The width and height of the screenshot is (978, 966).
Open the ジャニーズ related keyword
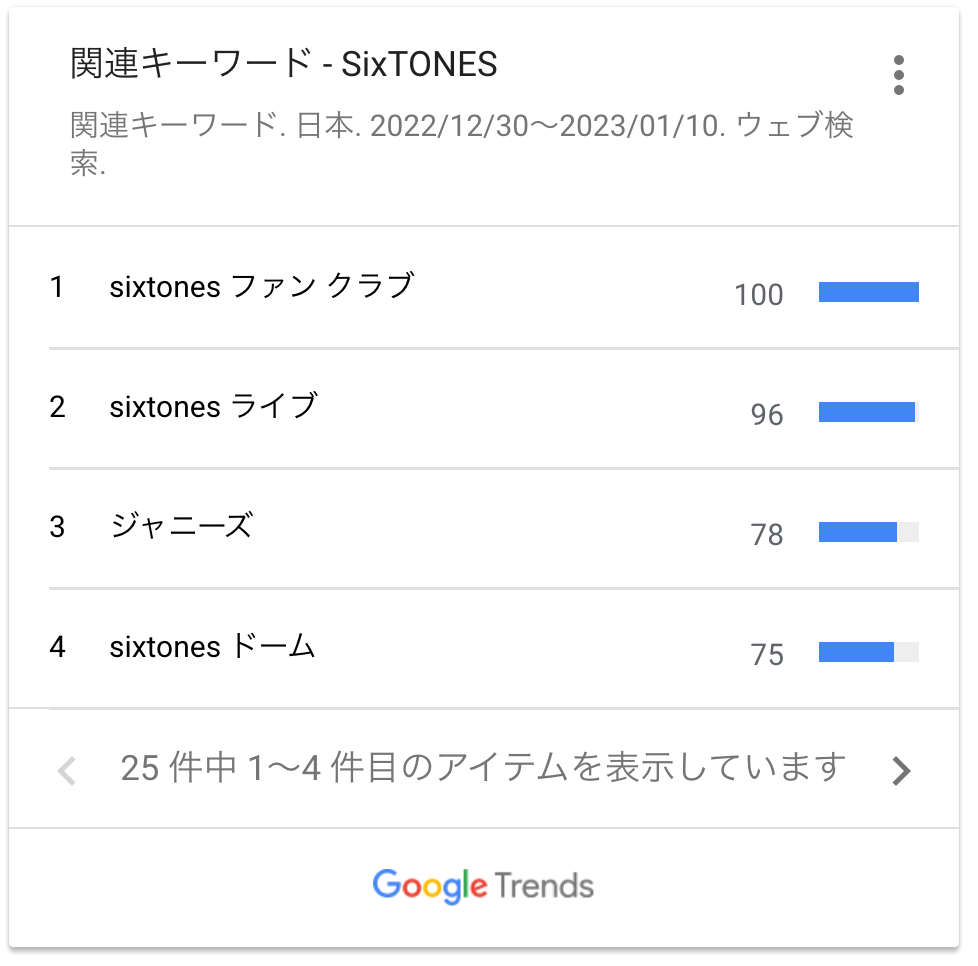(x=182, y=526)
